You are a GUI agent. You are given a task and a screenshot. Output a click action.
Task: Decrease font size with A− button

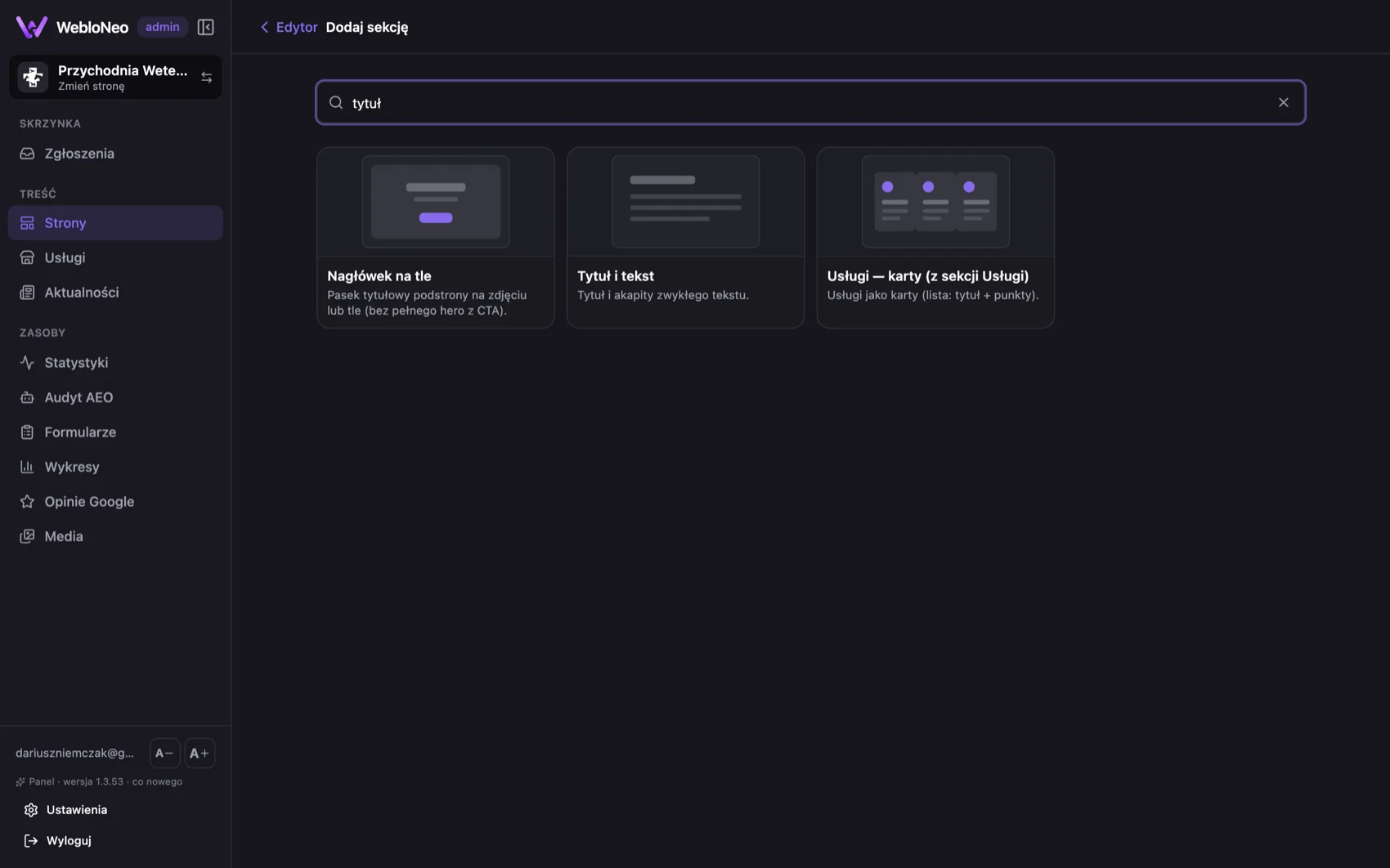coord(164,753)
